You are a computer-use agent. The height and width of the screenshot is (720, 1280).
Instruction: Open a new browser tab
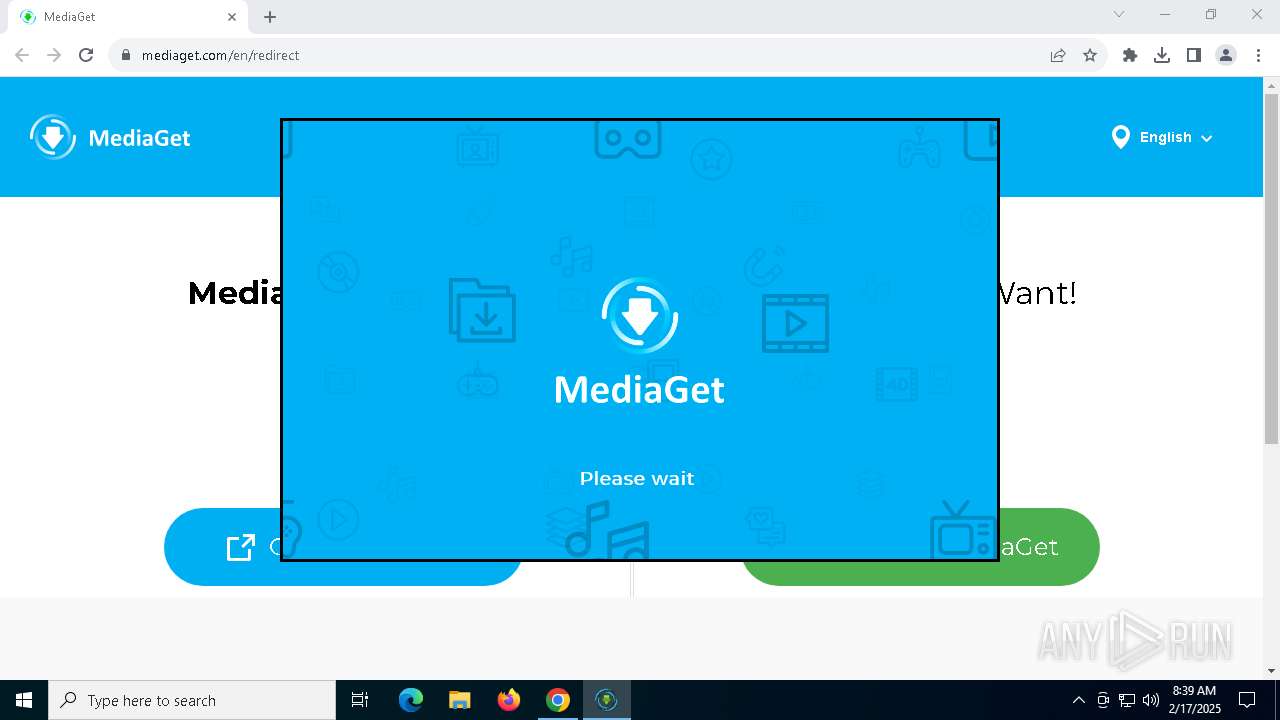tap(270, 17)
